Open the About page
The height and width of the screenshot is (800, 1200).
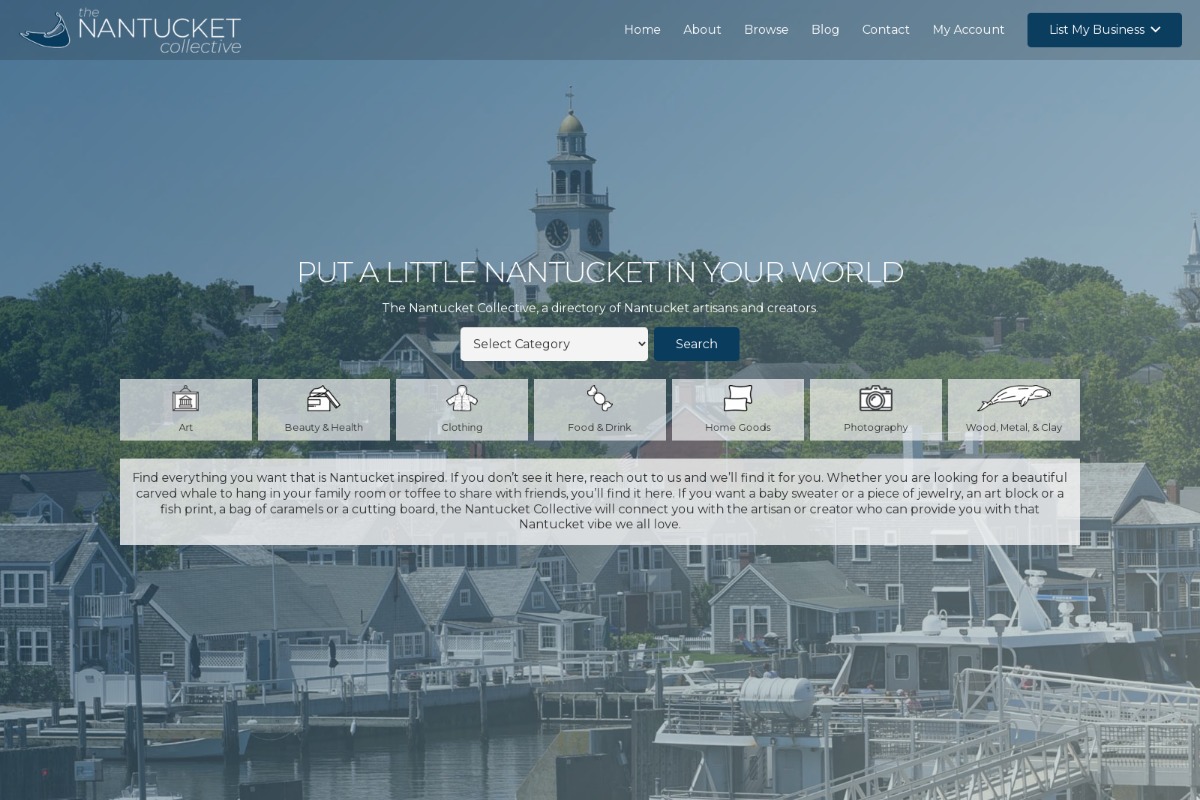pyautogui.click(x=702, y=30)
